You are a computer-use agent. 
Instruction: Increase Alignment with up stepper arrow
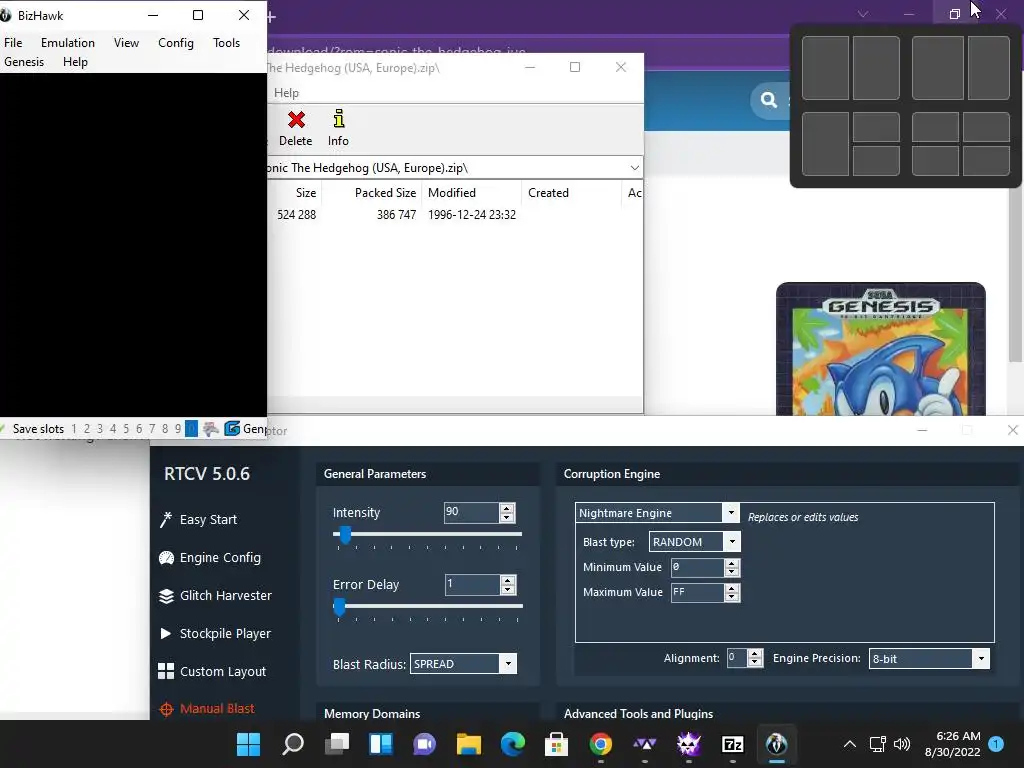(755, 654)
